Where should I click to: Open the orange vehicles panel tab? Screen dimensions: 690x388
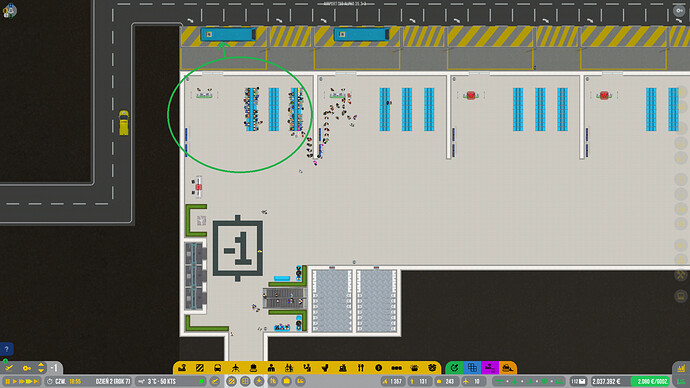(x=507, y=367)
